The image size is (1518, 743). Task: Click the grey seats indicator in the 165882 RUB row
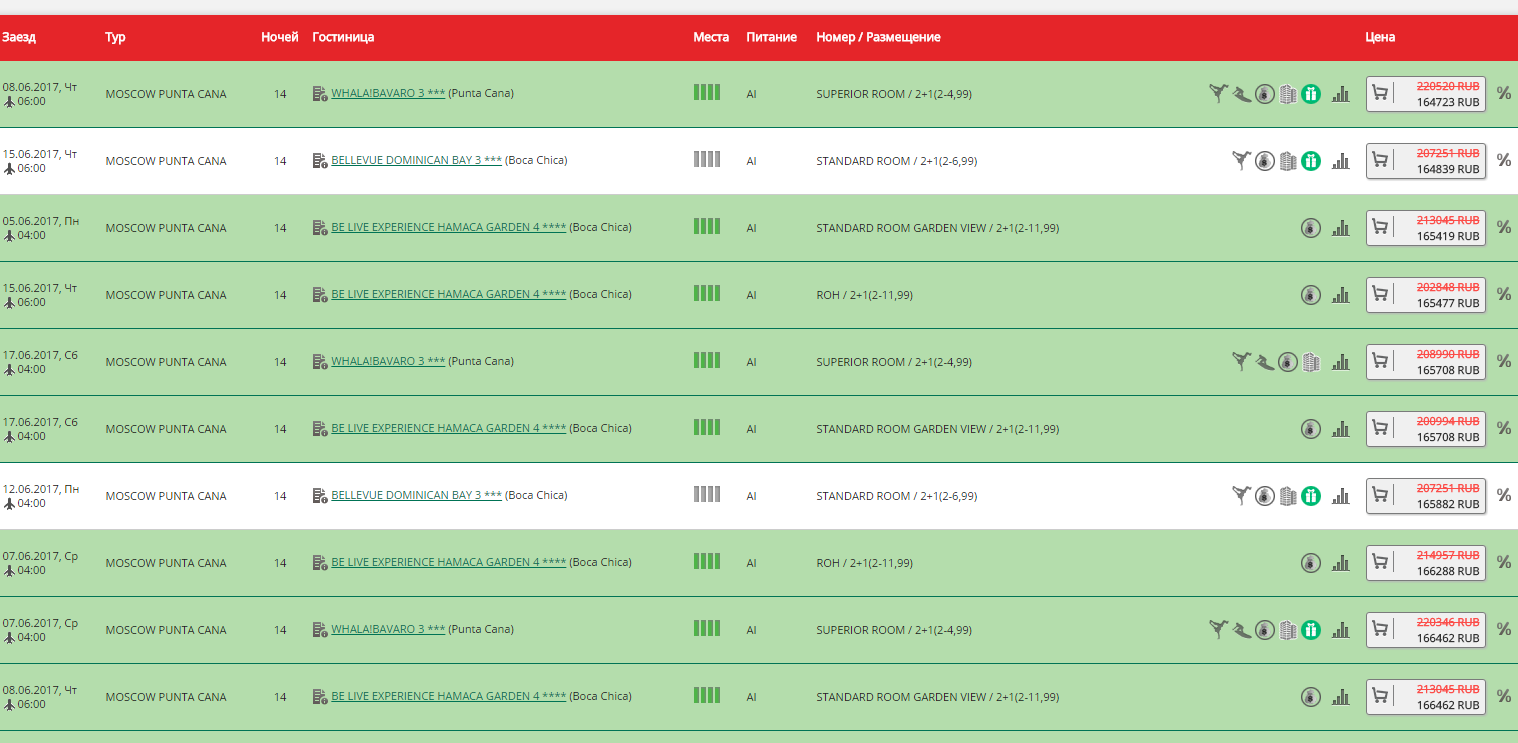click(x=707, y=494)
